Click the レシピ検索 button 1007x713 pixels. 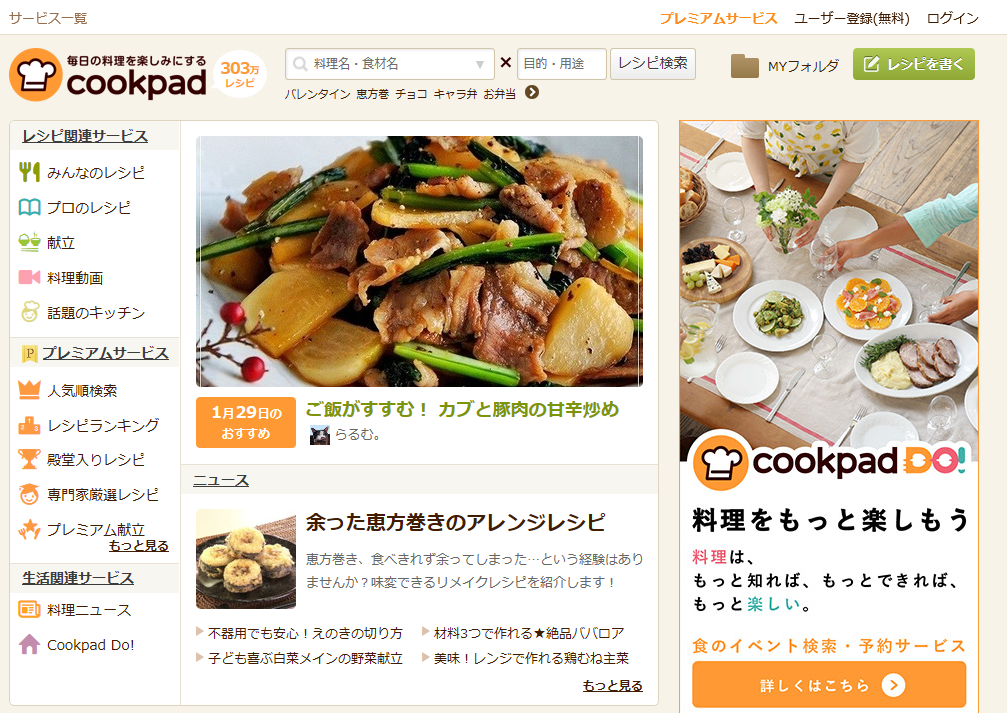pos(652,64)
